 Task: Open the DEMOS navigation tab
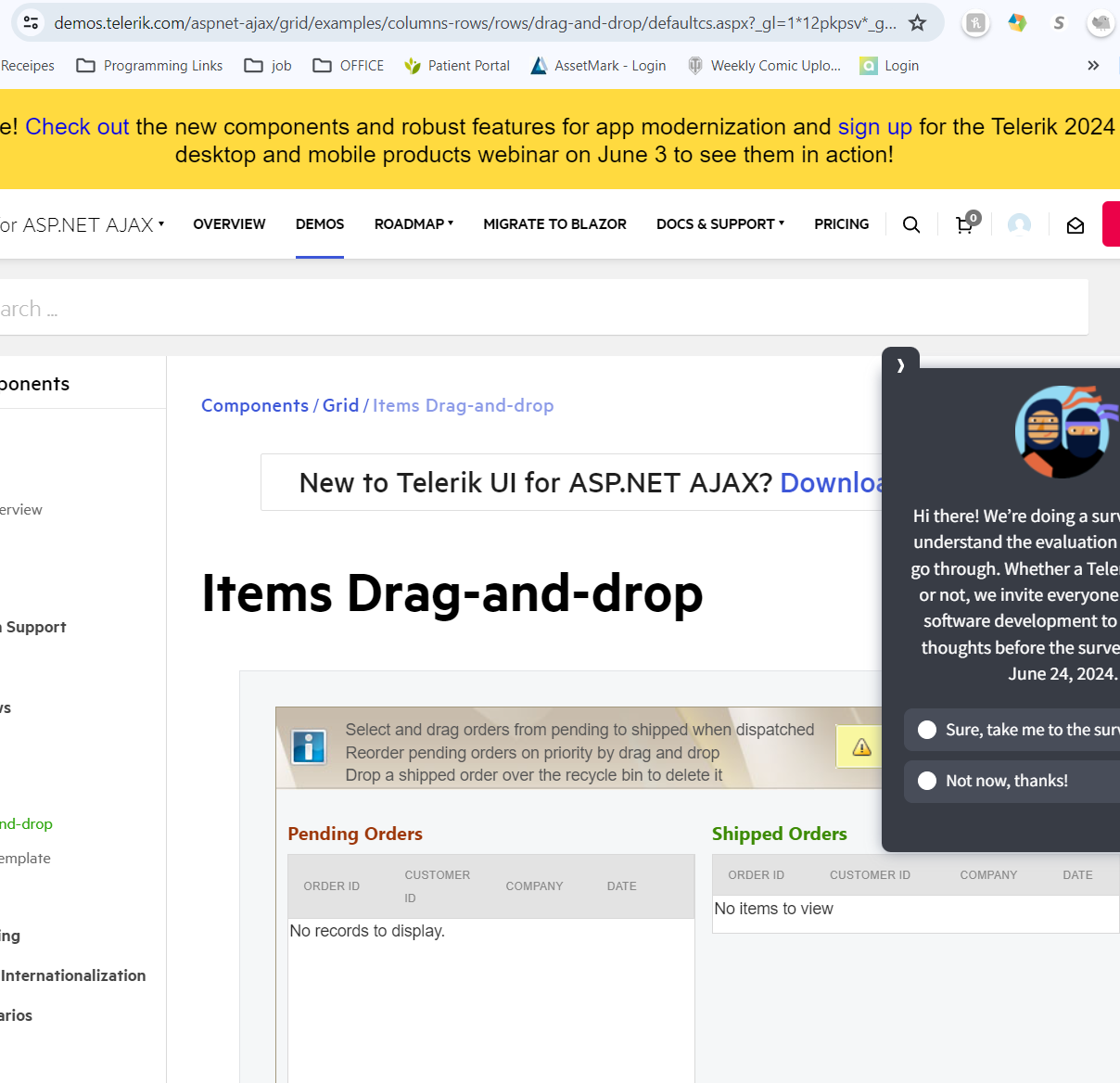pyautogui.click(x=320, y=224)
